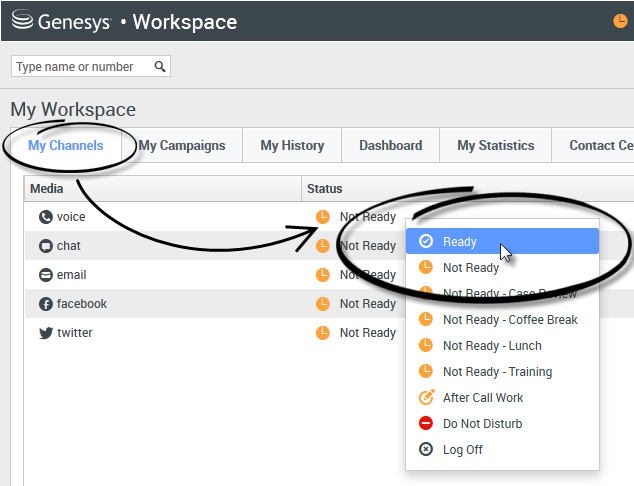Choose Log Off from status menu

[x=462, y=450]
